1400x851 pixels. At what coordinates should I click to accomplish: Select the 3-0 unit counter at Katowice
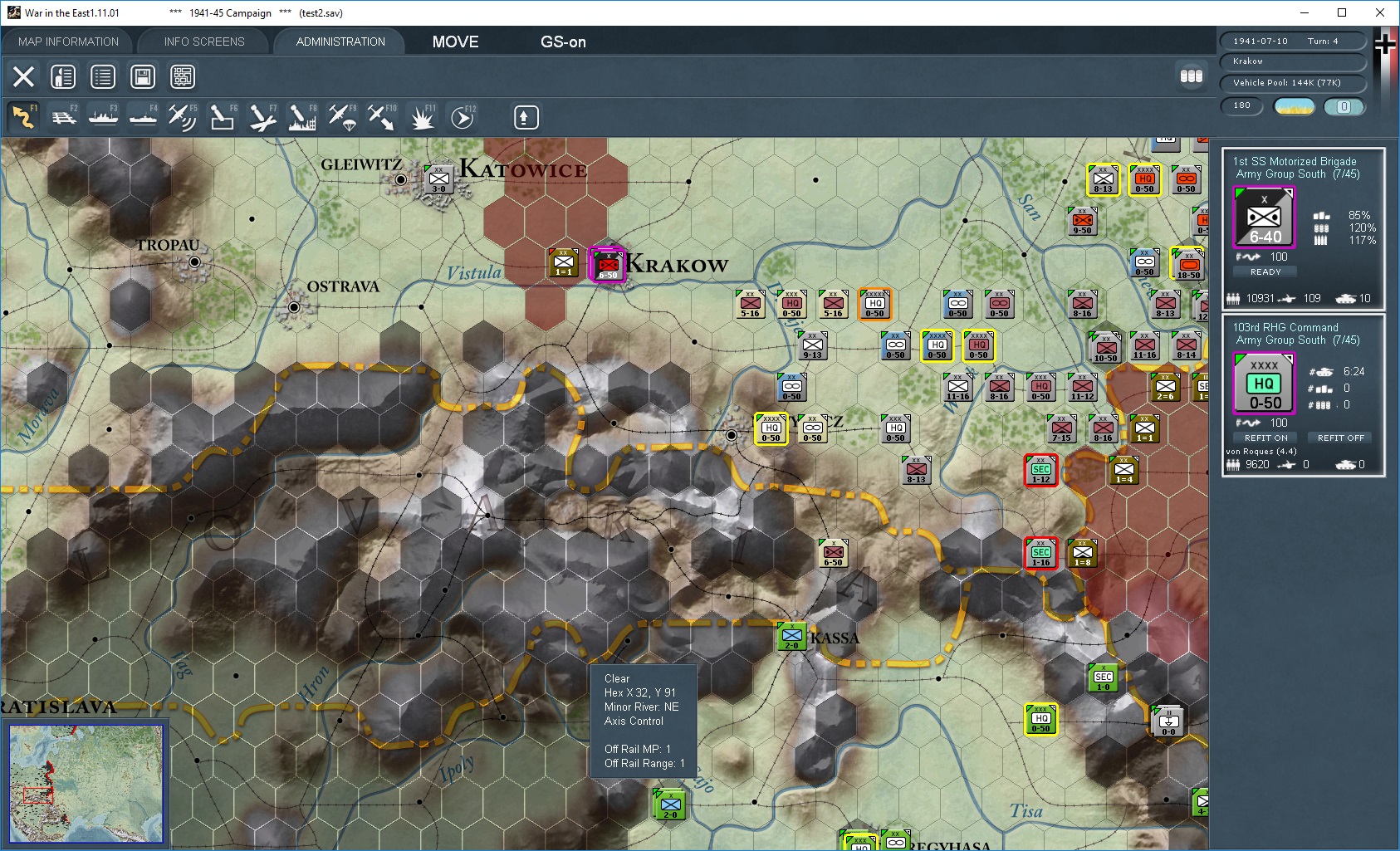pos(438,179)
